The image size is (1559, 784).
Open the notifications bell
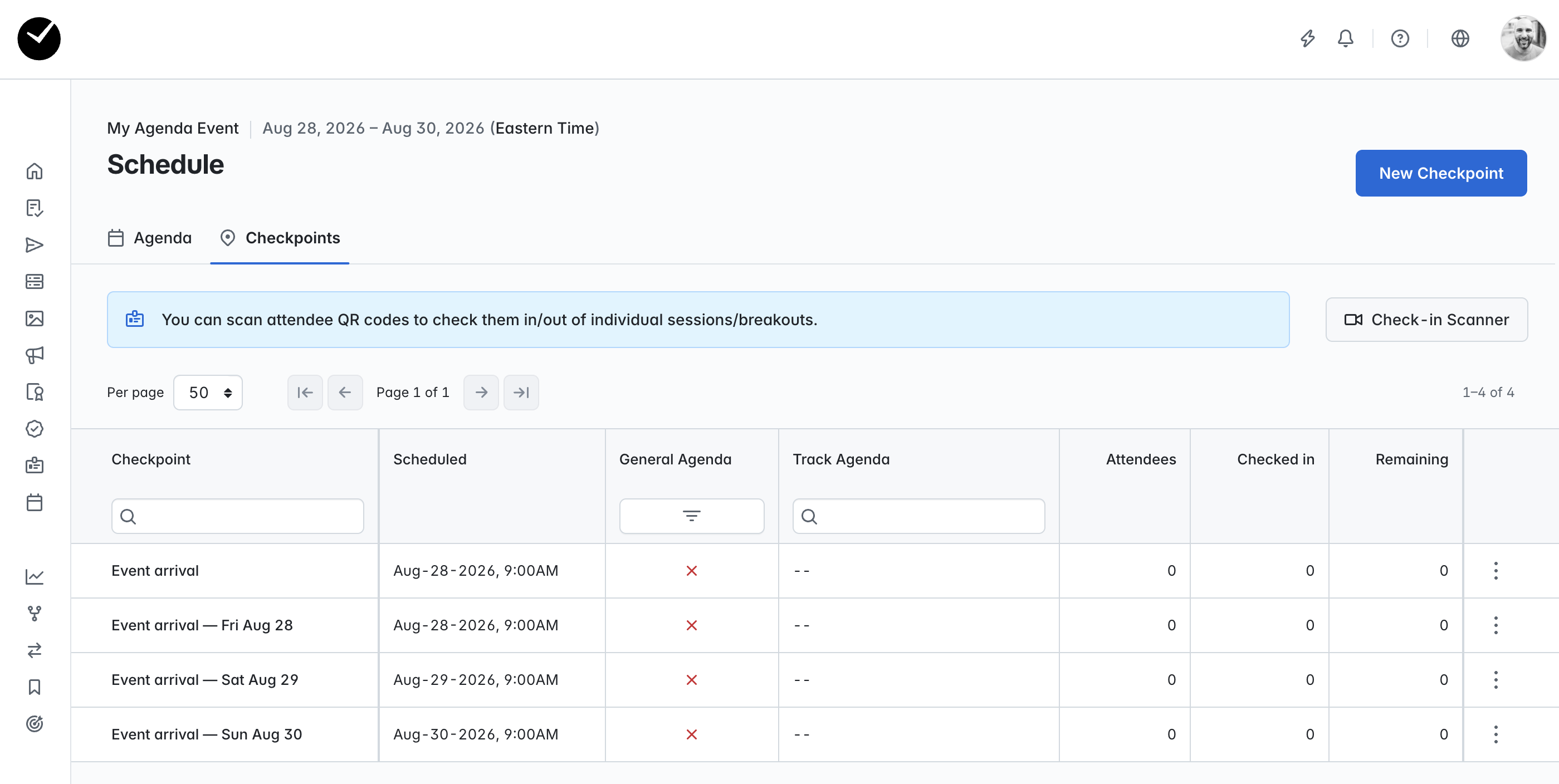click(x=1345, y=39)
